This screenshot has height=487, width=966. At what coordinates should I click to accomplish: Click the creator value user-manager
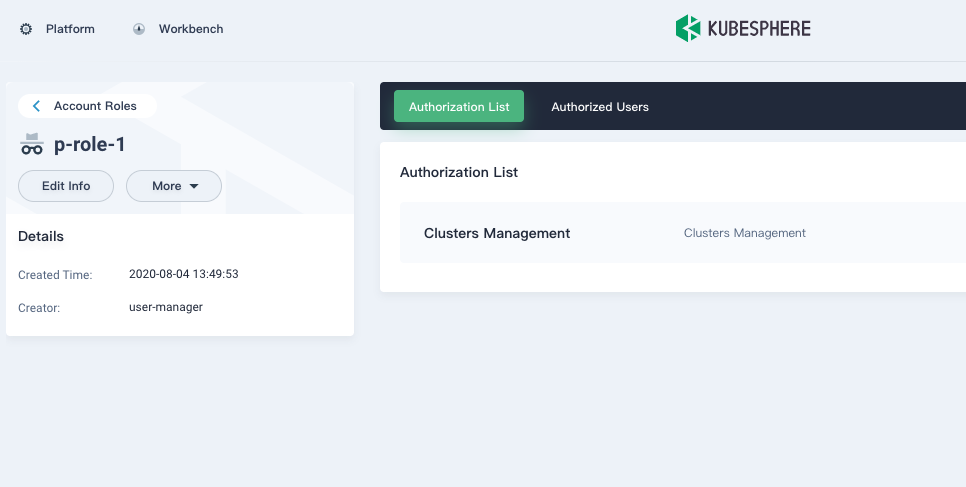(166, 307)
